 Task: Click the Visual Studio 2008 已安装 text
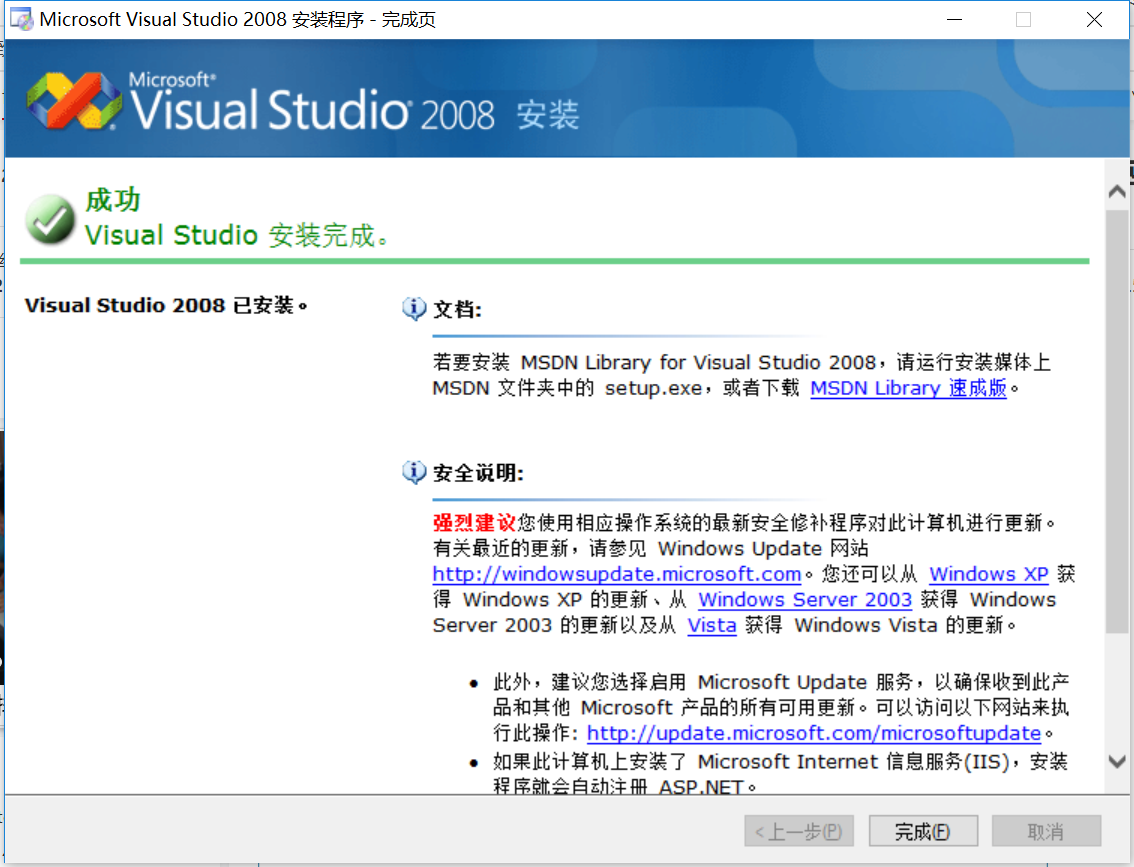[166, 305]
